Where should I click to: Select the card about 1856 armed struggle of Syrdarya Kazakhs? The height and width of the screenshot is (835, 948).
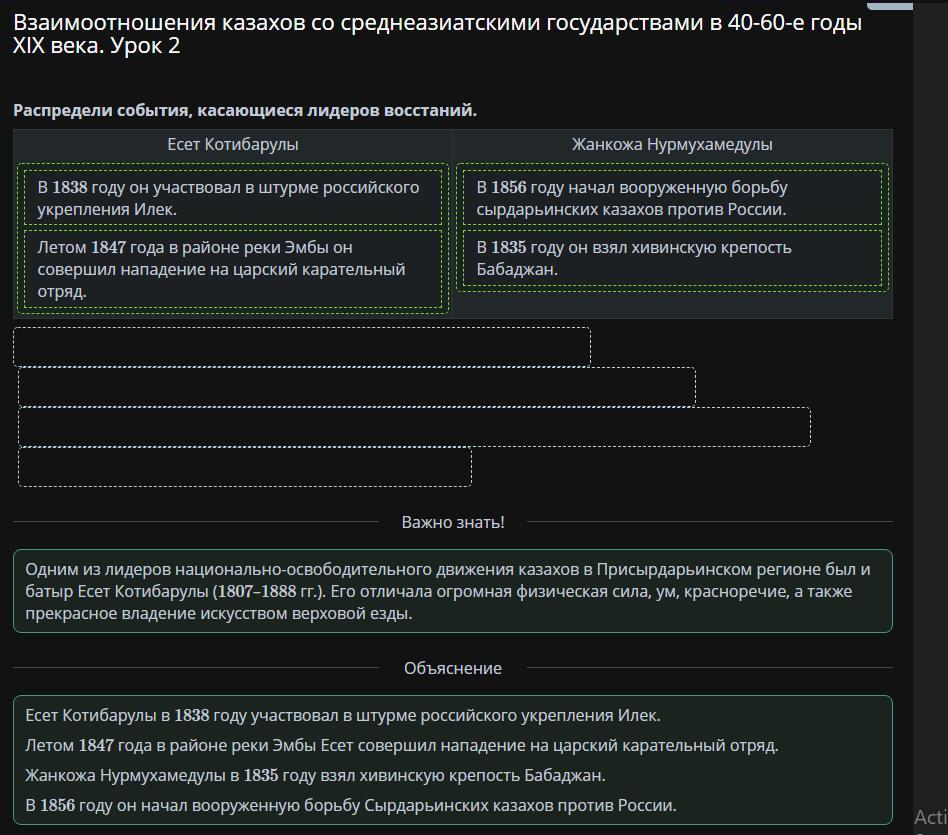(x=672, y=198)
